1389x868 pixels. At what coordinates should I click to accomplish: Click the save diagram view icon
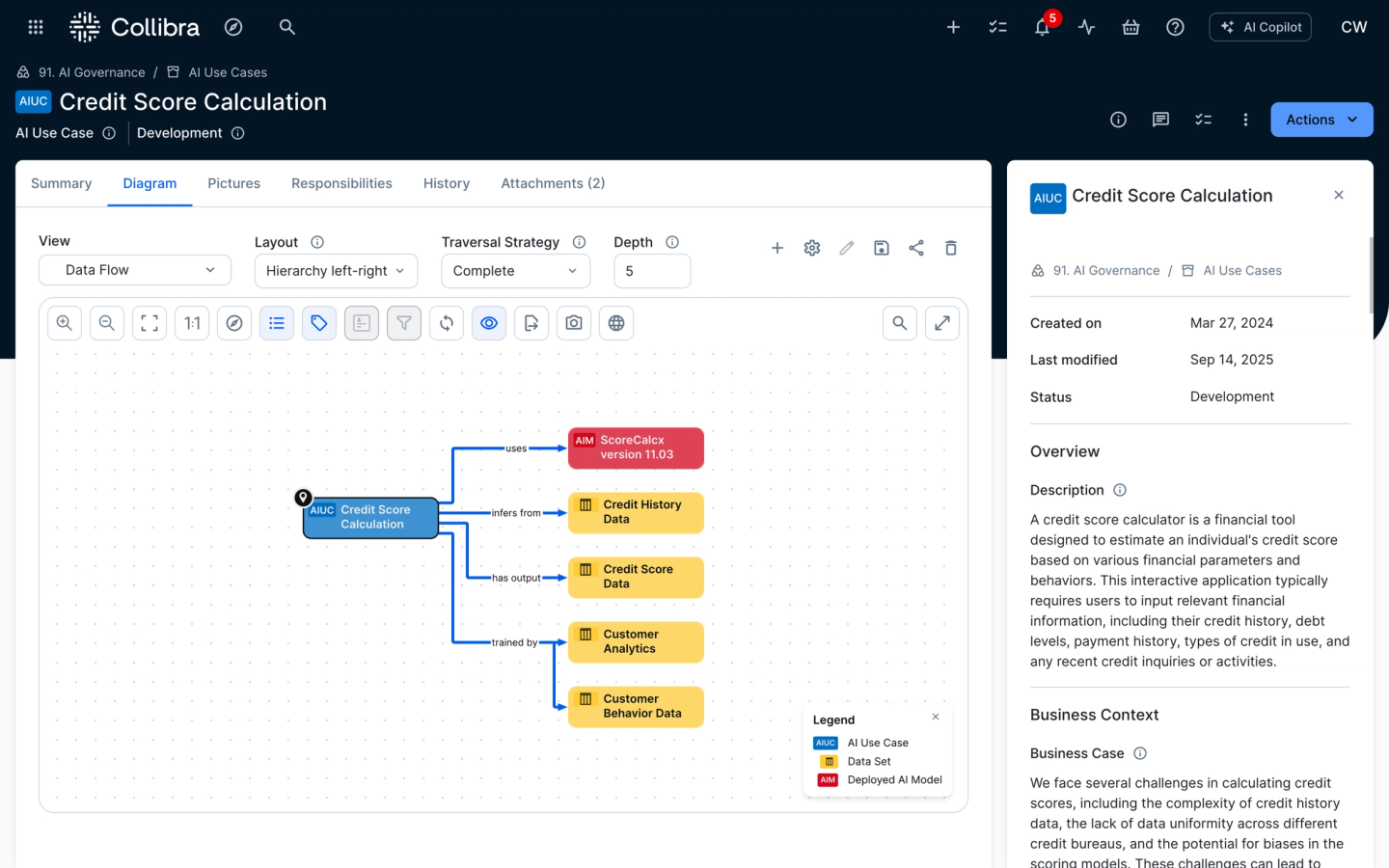coord(882,248)
